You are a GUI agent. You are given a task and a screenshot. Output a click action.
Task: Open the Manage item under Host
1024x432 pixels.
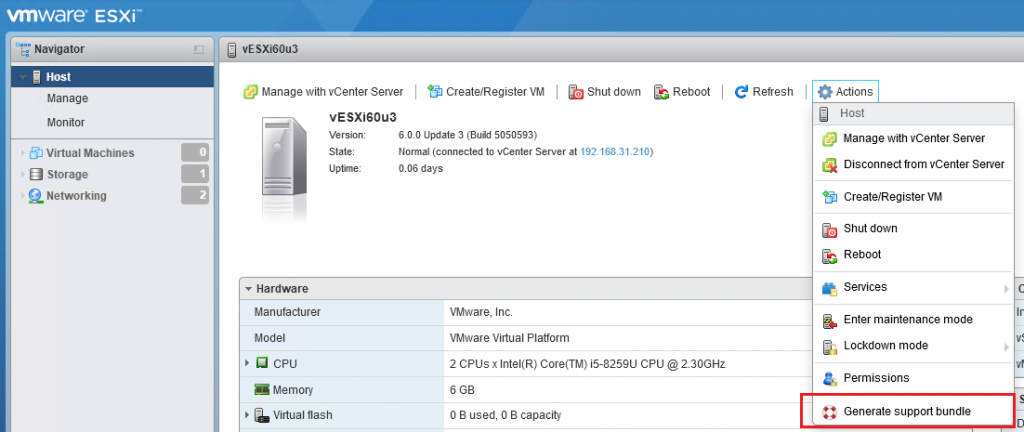click(x=67, y=99)
